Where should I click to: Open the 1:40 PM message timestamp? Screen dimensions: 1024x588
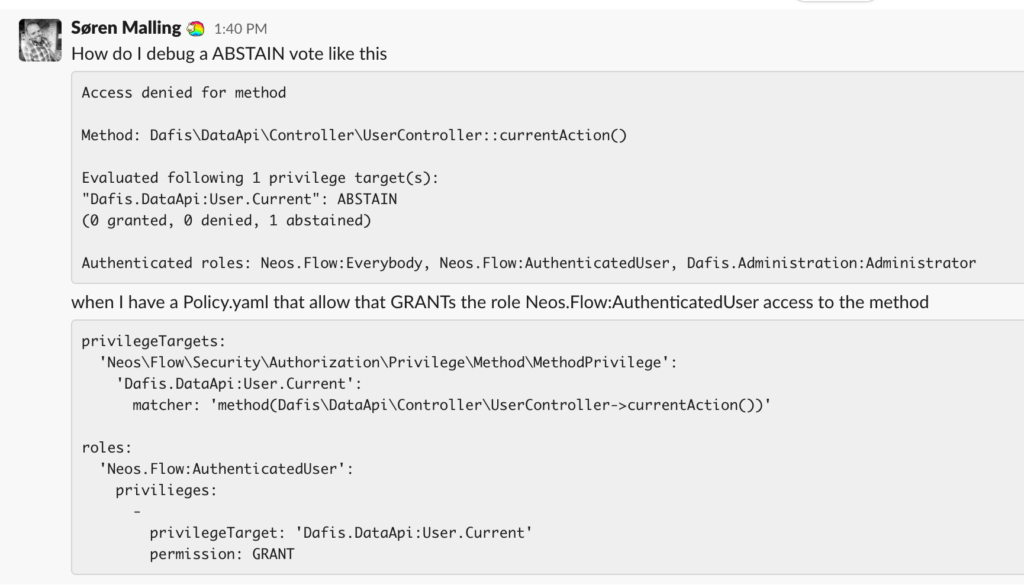[x=240, y=29]
